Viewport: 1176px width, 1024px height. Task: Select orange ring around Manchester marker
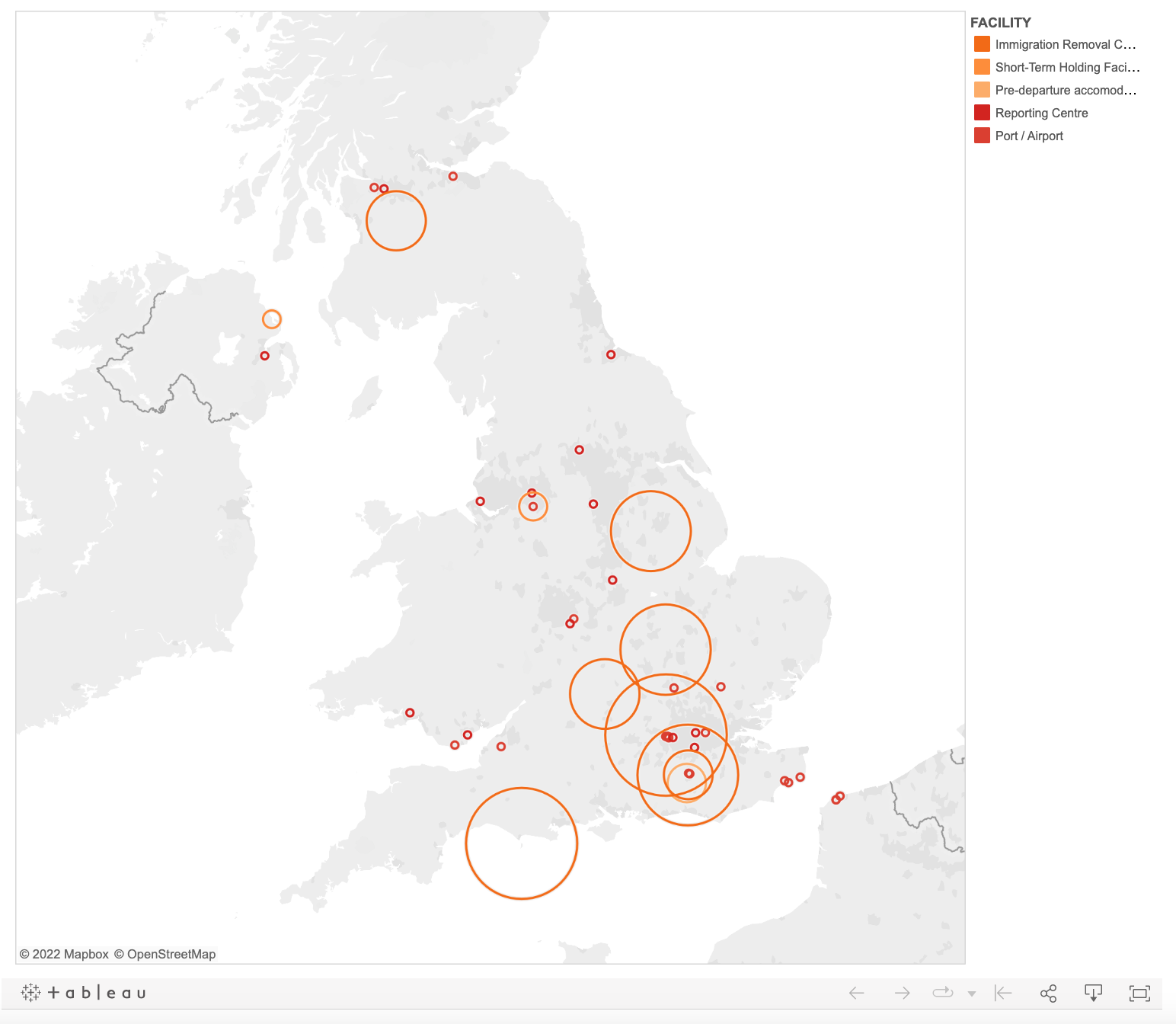pyautogui.click(x=533, y=507)
